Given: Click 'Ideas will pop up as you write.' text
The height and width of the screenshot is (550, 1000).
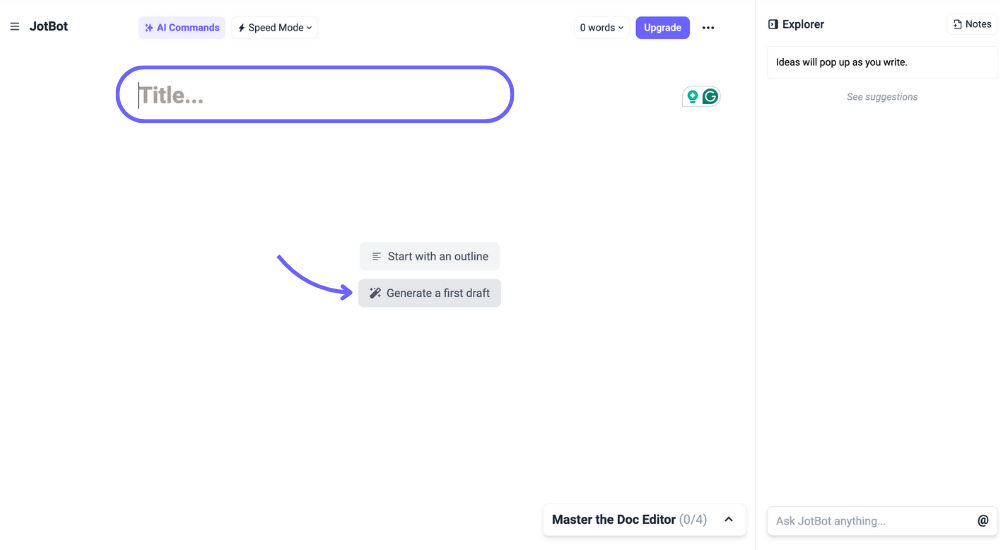Looking at the screenshot, I should click(x=841, y=62).
